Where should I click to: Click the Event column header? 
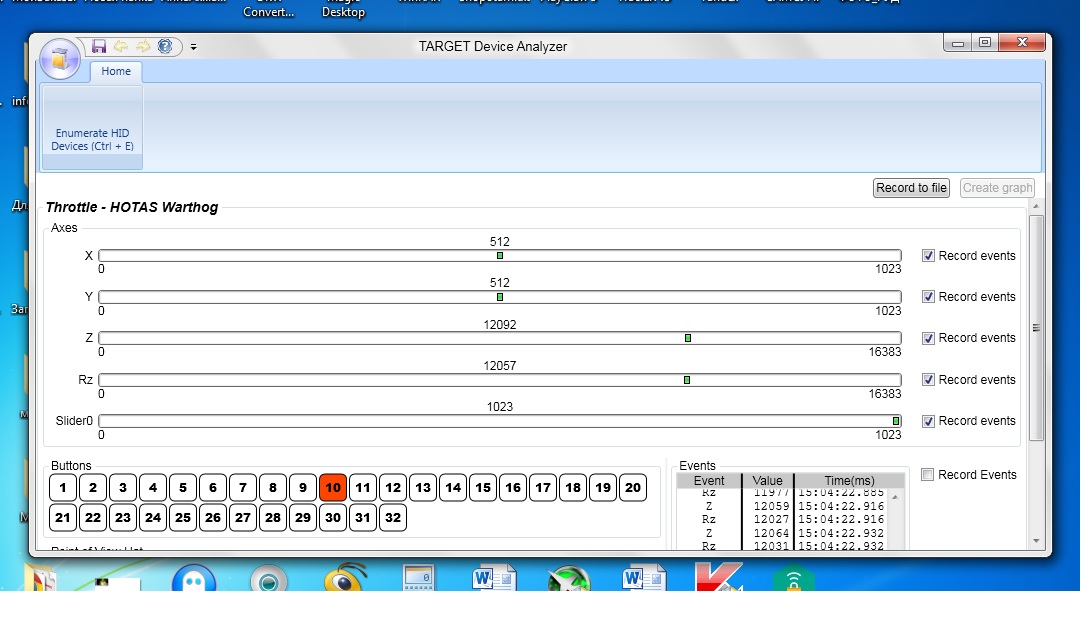pos(709,481)
